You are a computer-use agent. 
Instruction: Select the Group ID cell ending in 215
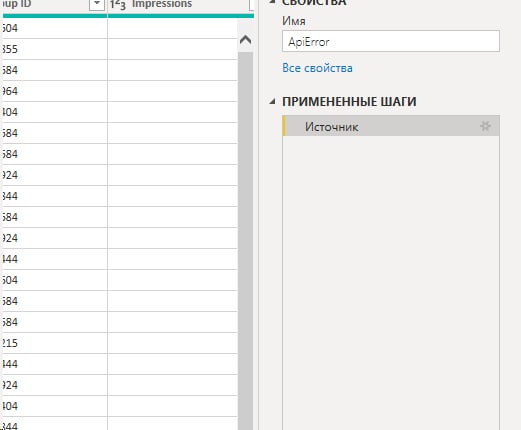(54, 343)
